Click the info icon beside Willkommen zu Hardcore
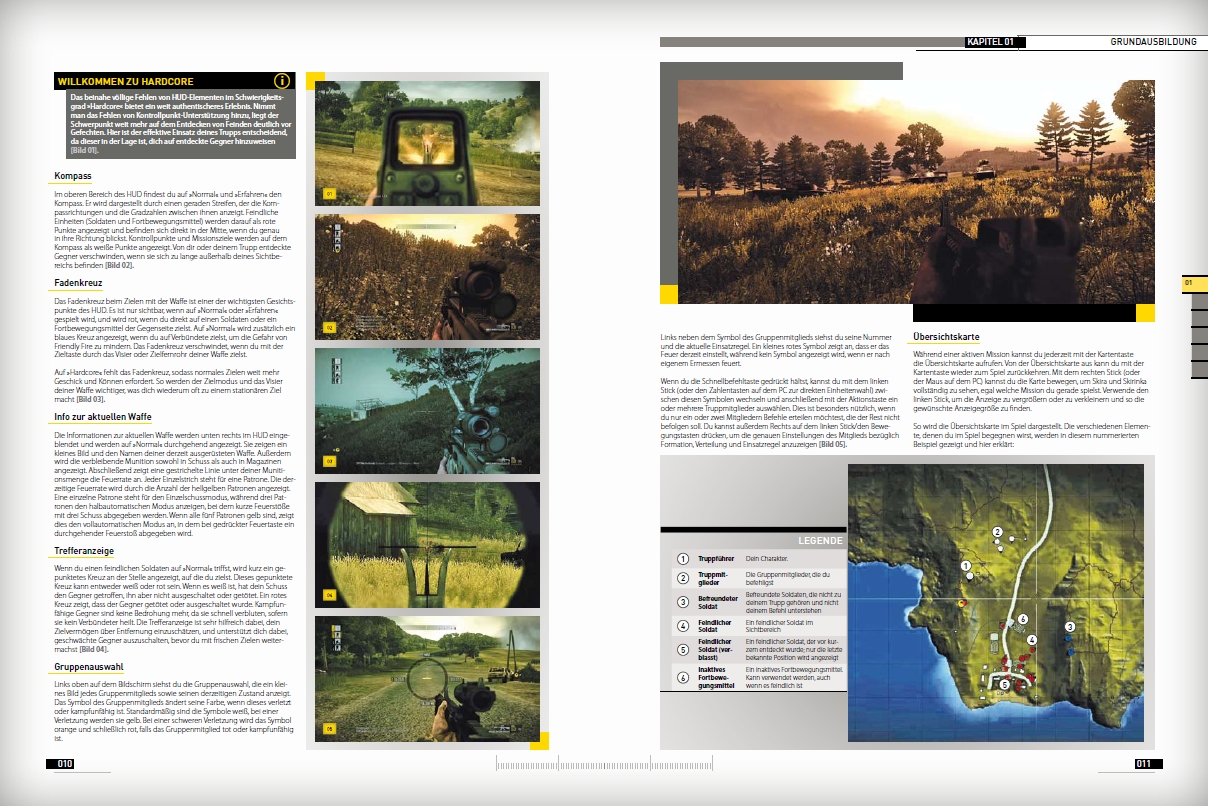1208x806 pixels. click(282, 81)
